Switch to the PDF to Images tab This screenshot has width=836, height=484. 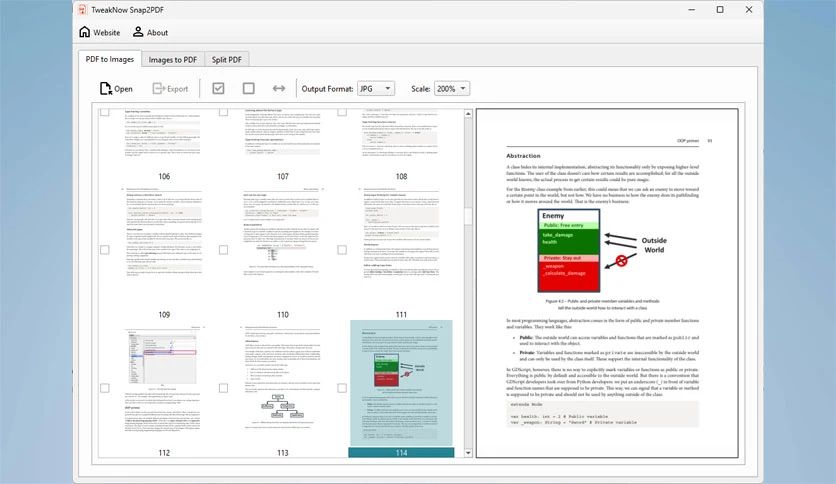(x=110, y=59)
